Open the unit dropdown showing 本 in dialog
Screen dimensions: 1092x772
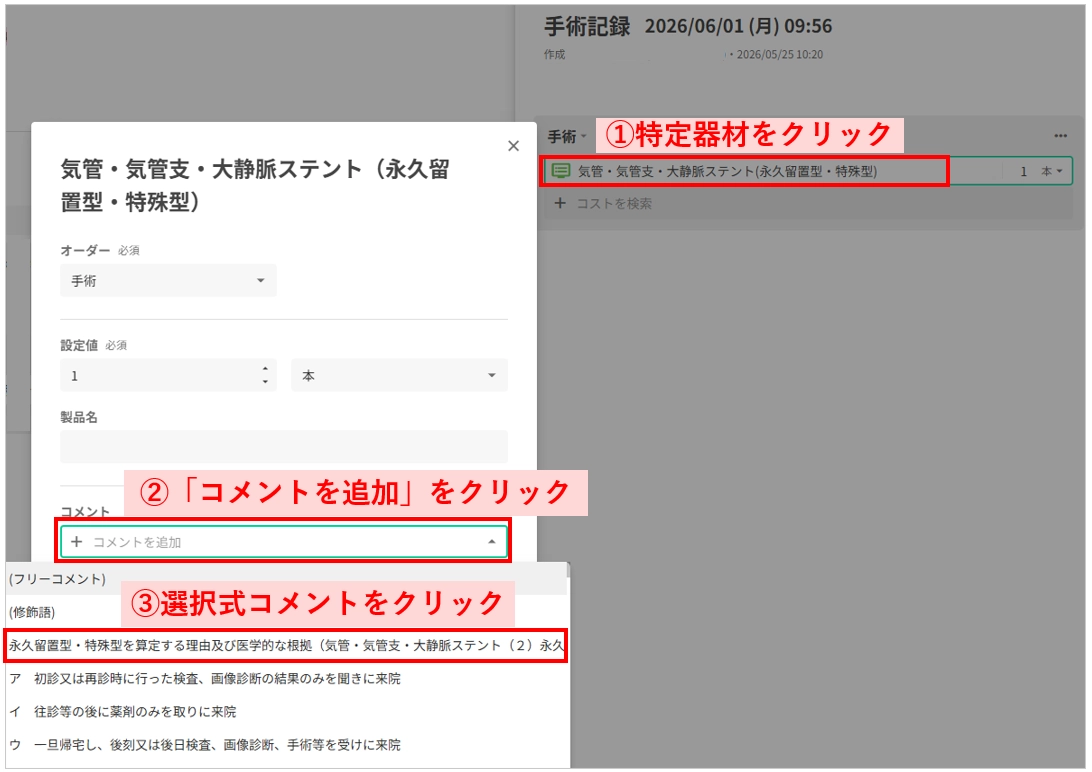click(399, 376)
